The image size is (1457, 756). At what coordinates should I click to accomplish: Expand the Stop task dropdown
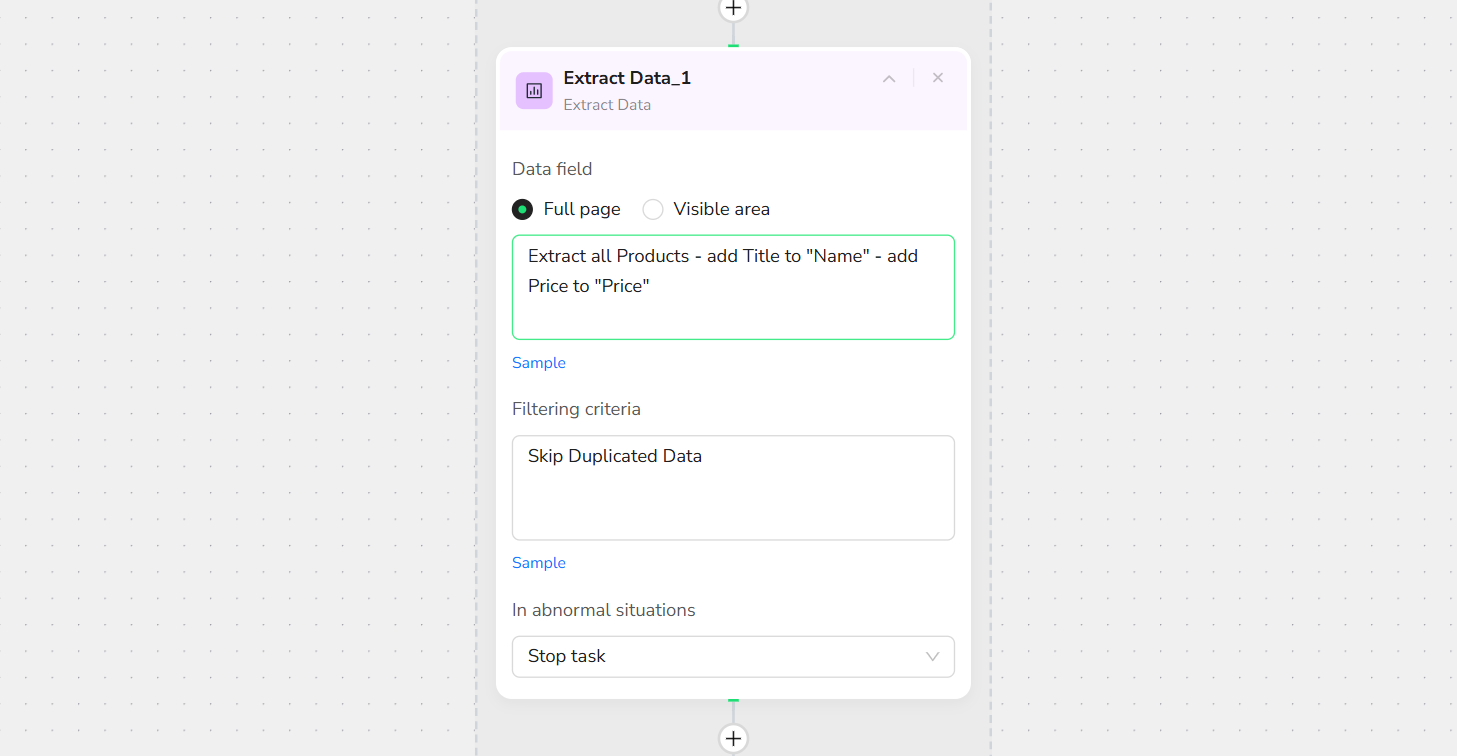coord(733,656)
